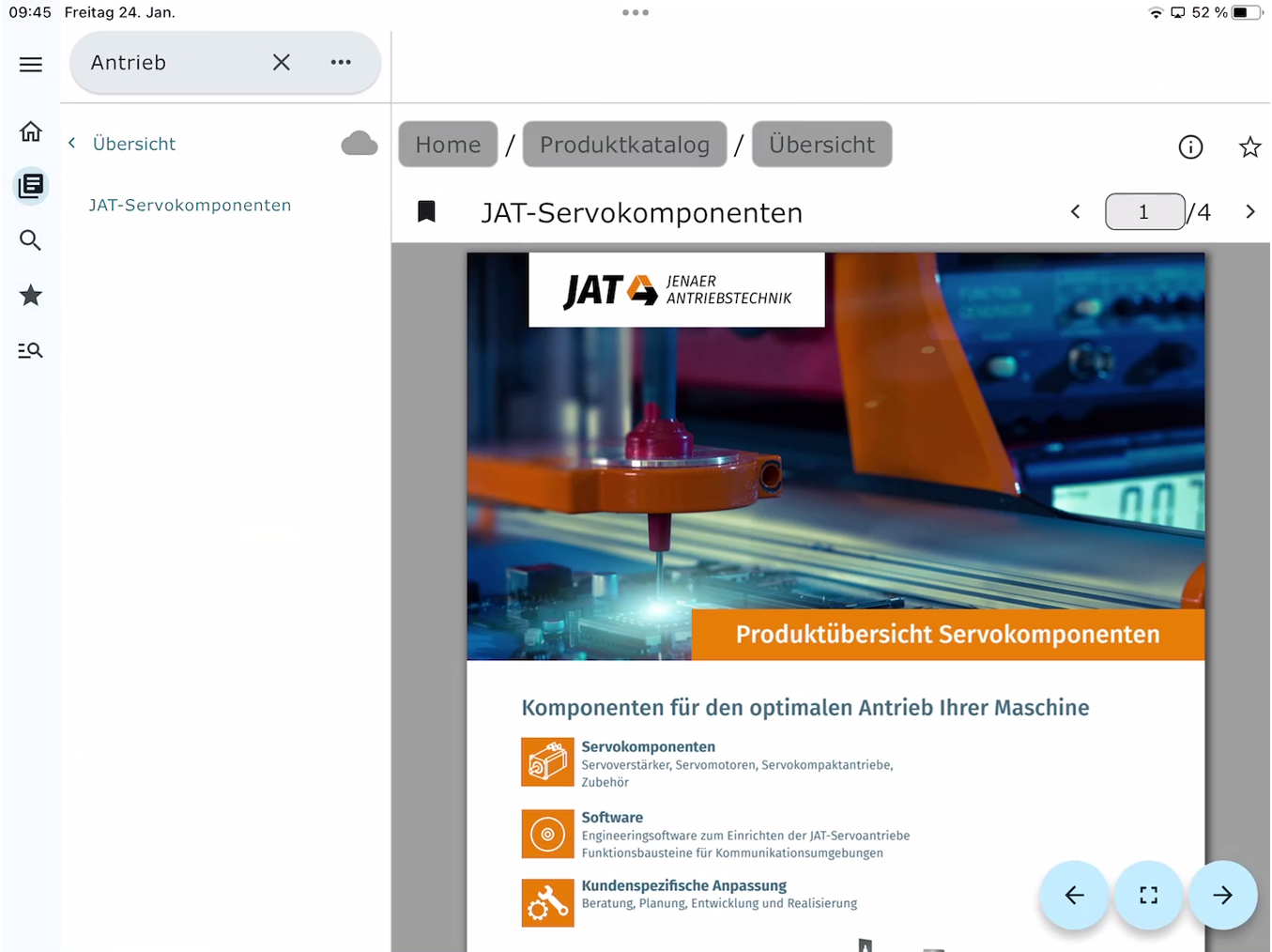
Task: Click the Servokomponenten heading text
Action: point(648,747)
